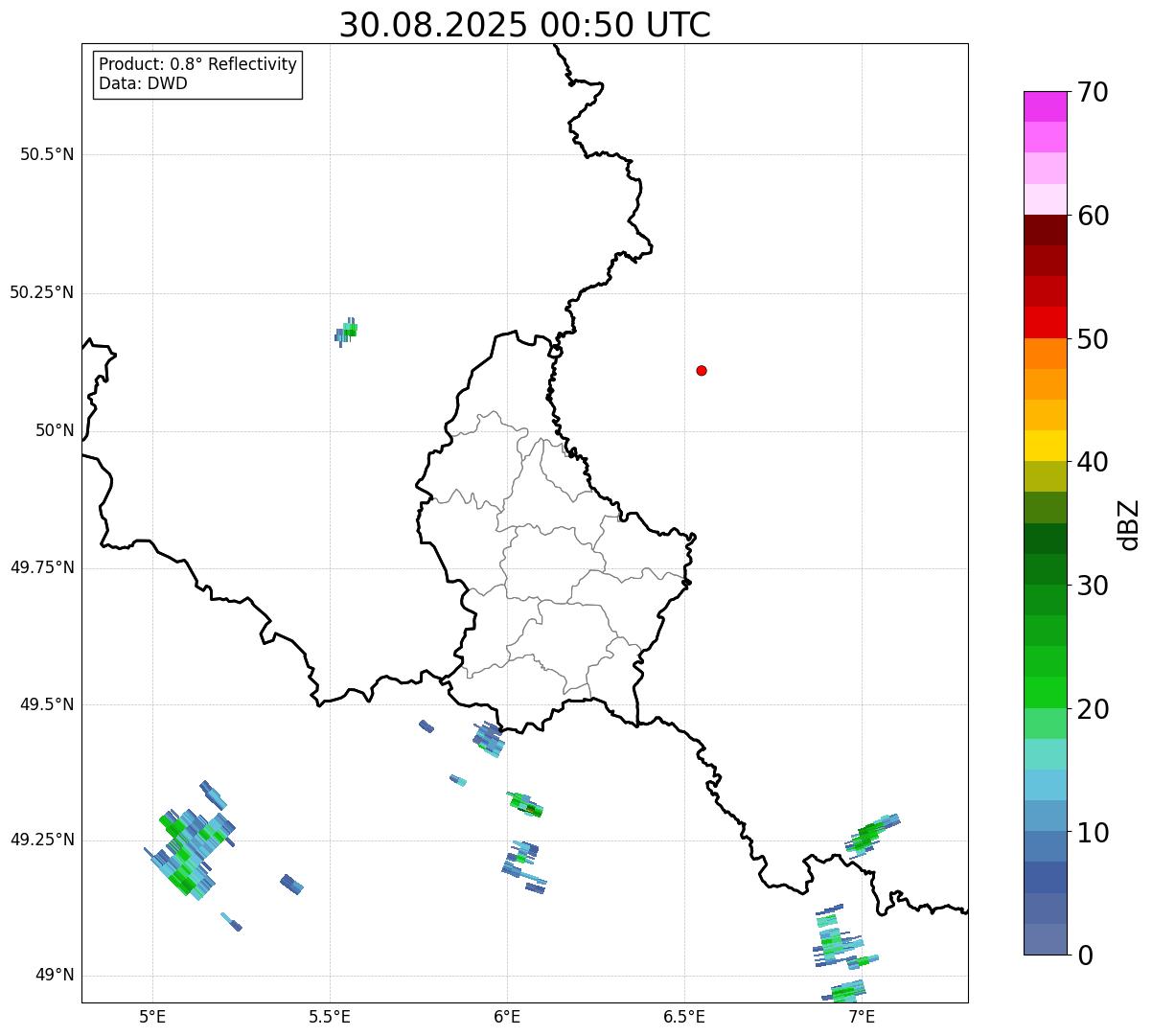Click the "Data: DWD" text
Screen dimensions: 1152x1036
tap(144, 83)
